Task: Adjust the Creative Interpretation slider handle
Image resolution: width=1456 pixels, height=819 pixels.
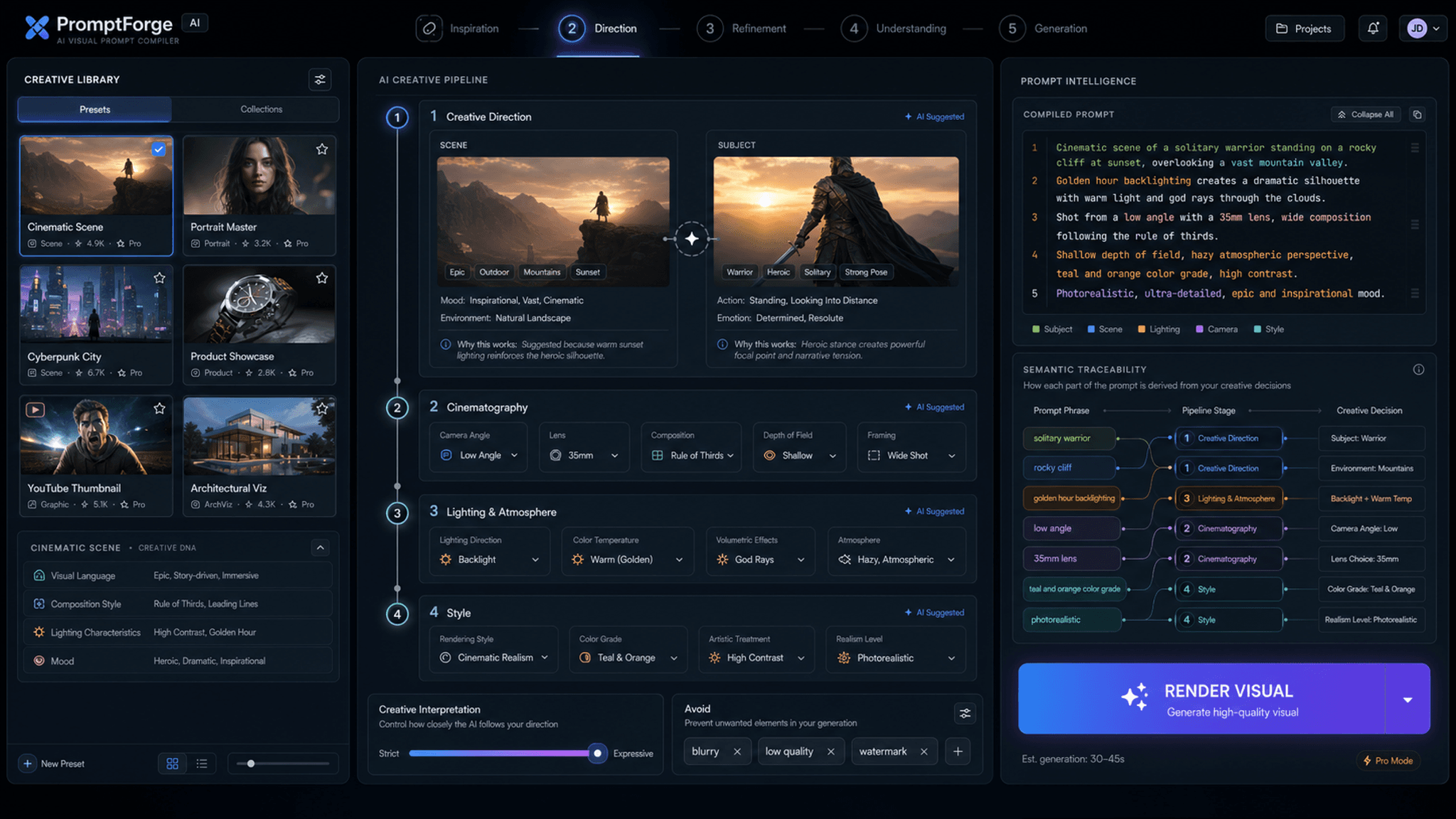Action: point(597,753)
